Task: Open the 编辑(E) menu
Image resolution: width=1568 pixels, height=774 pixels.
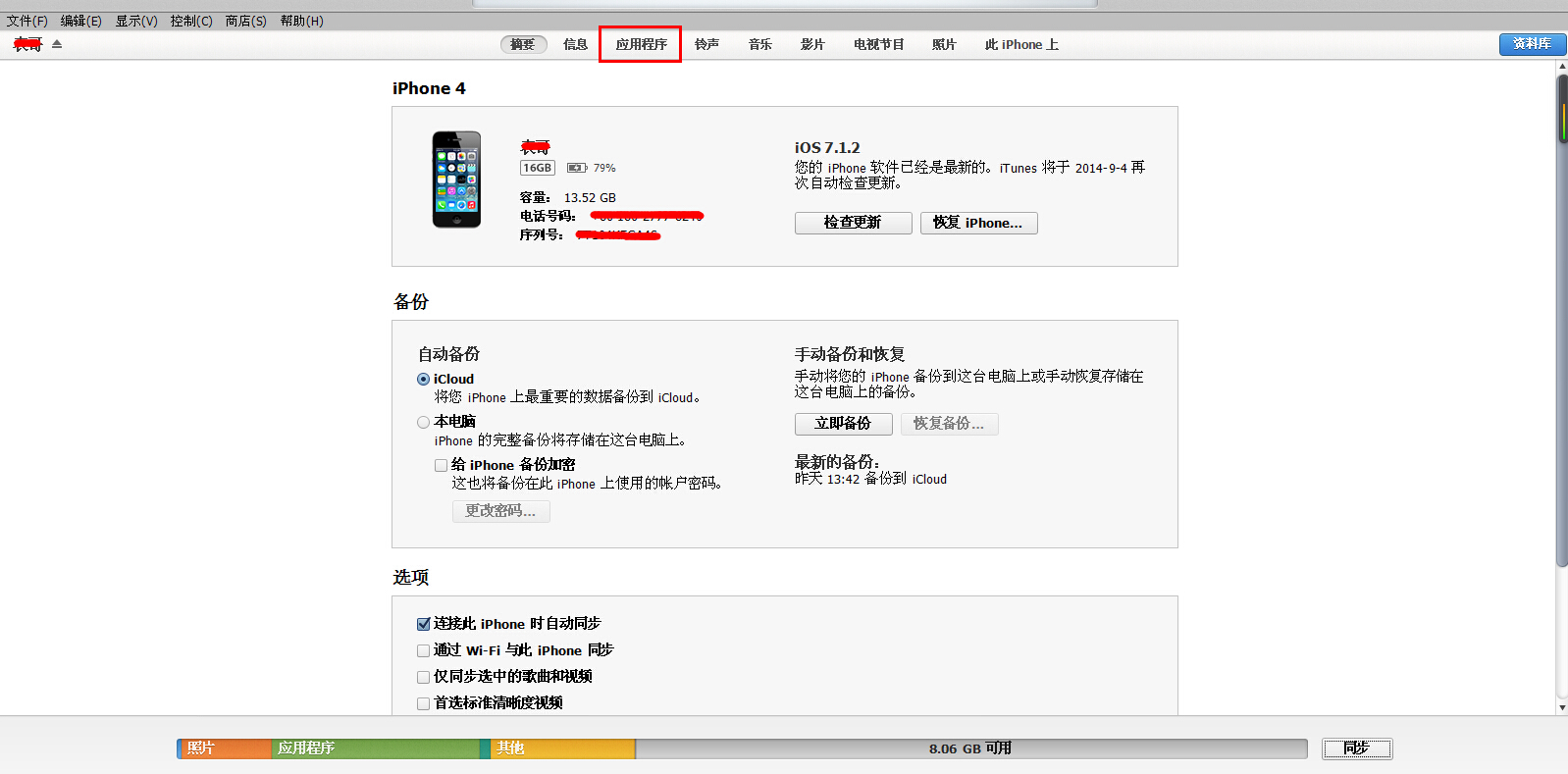Action: (81, 21)
